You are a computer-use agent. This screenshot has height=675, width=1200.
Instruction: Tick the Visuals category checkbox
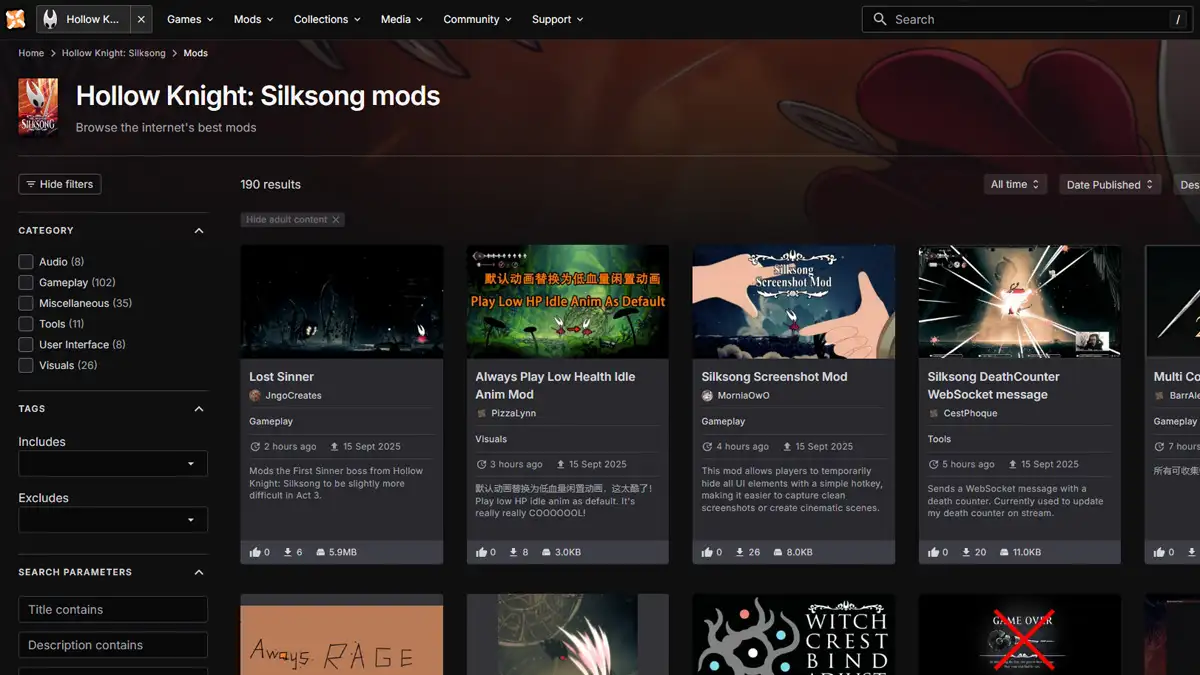(x=26, y=366)
